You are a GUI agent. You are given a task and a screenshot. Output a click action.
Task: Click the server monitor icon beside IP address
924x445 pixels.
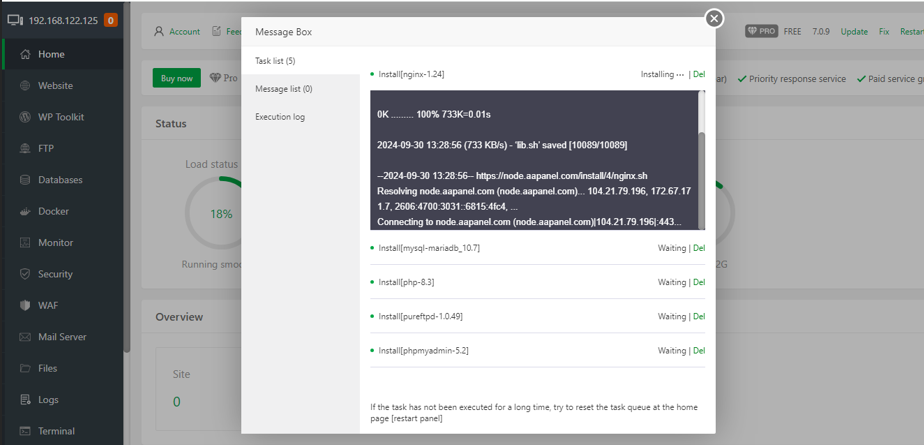tap(15, 20)
